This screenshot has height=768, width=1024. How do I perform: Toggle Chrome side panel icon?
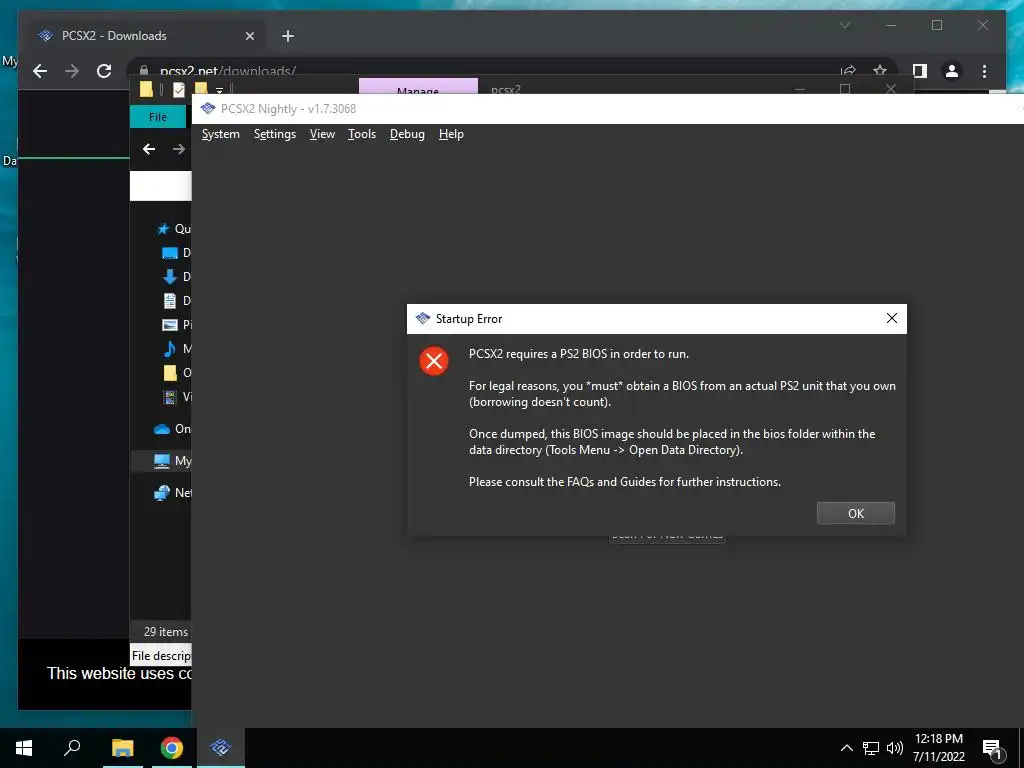[x=920, y=71]
